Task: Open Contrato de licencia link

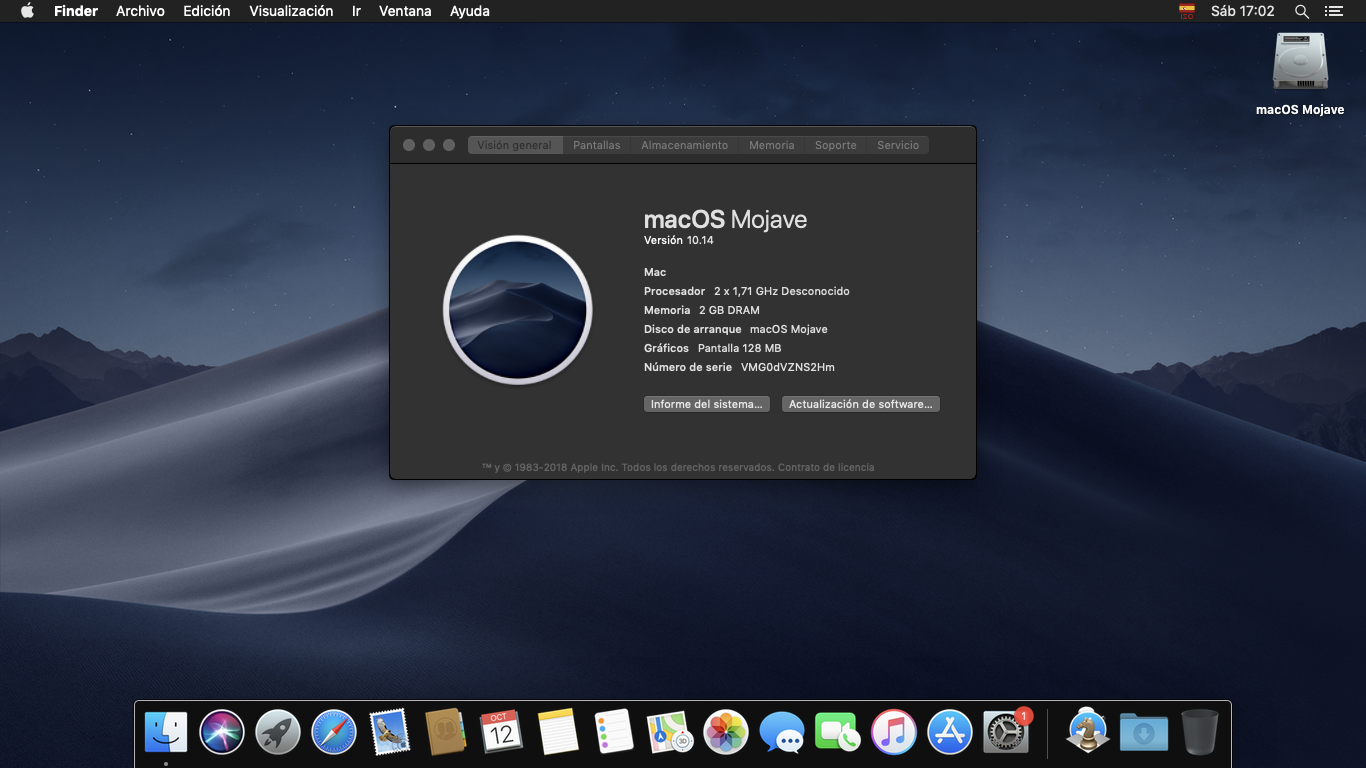Action: pyautogui.click(x=826, y=467)
